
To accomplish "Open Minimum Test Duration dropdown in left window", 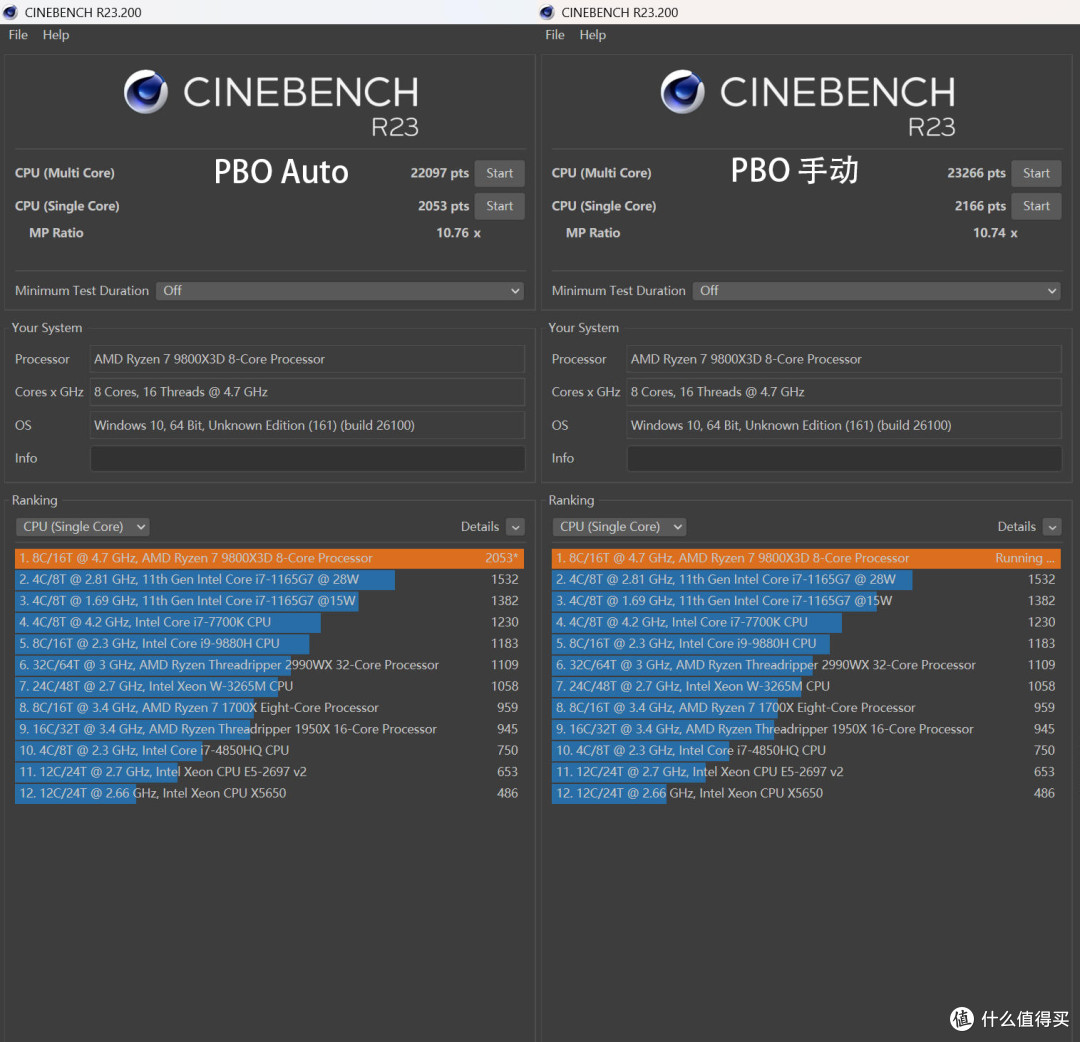I will point(340,291).
